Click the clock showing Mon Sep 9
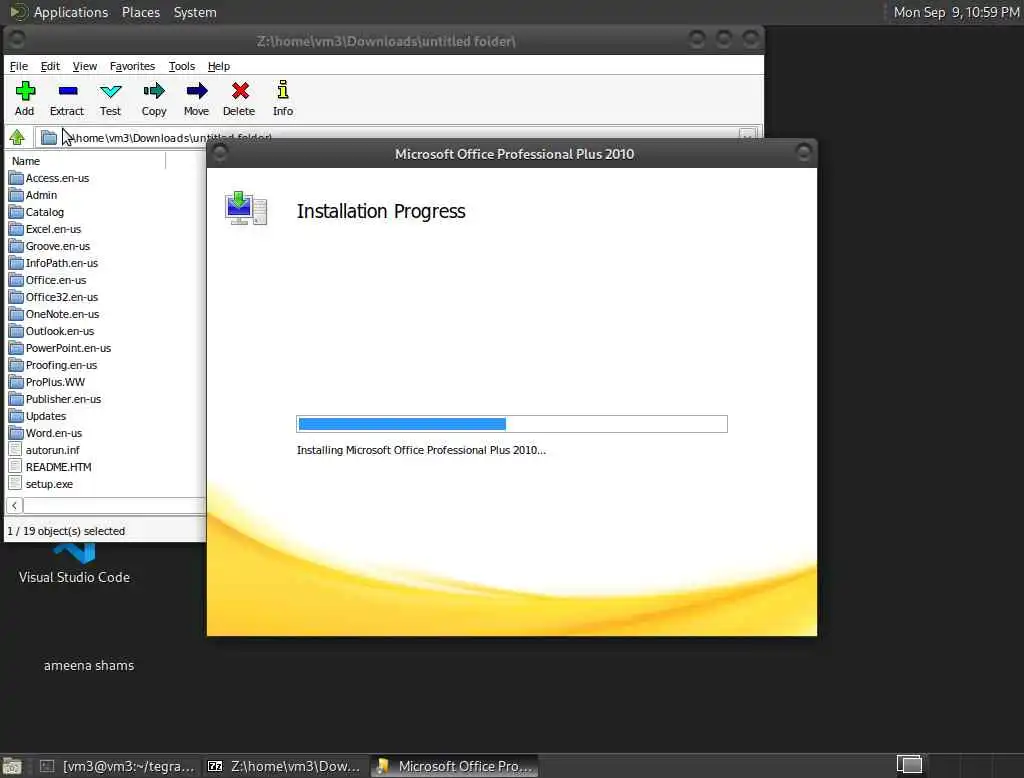This screenshot has height=778, width=1024. [x=955, y=12]
